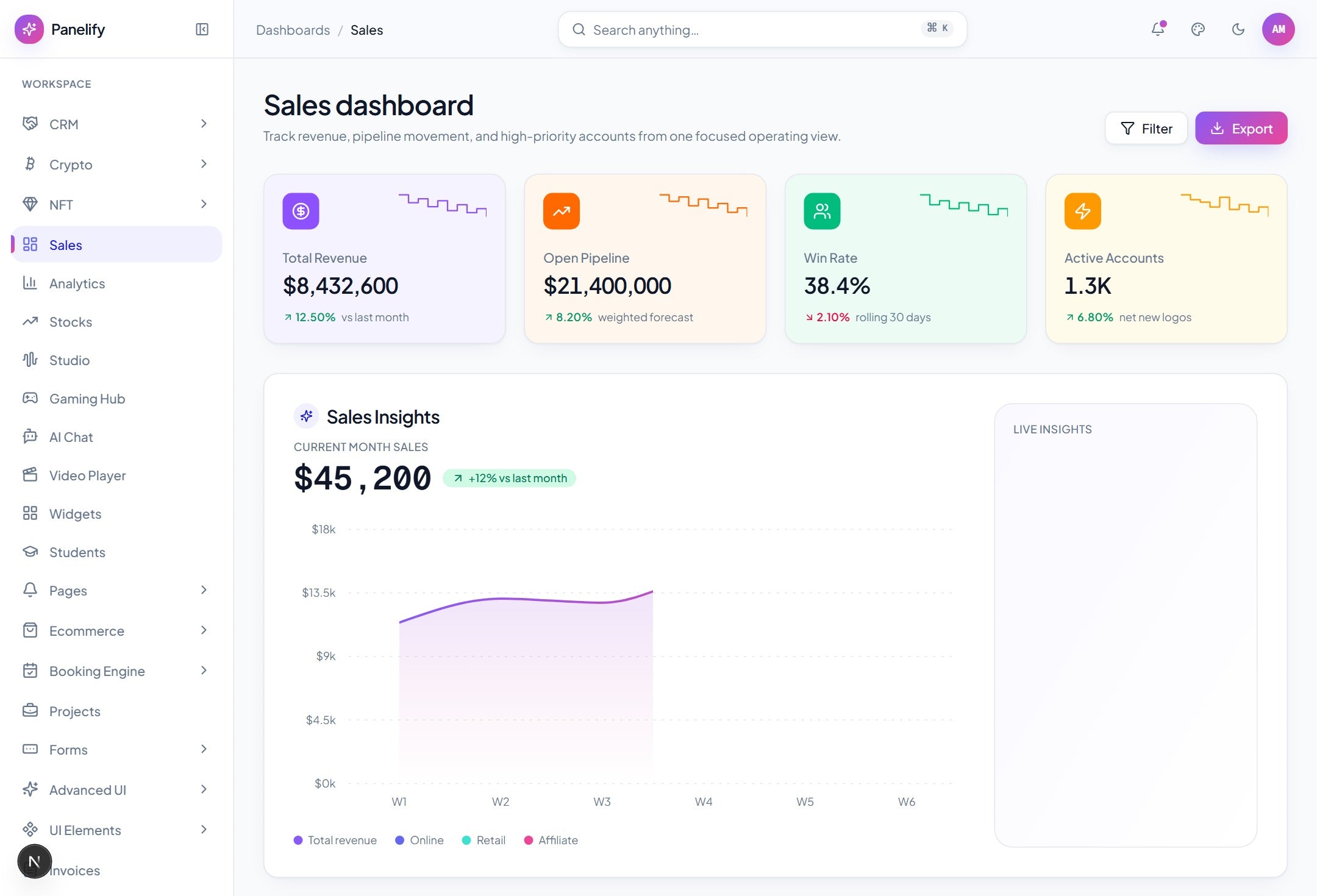The height and width of the screenshot is (896, 1317).
Task: Expand the Advanced UI submenu chevron
Action: click(204, 789)
